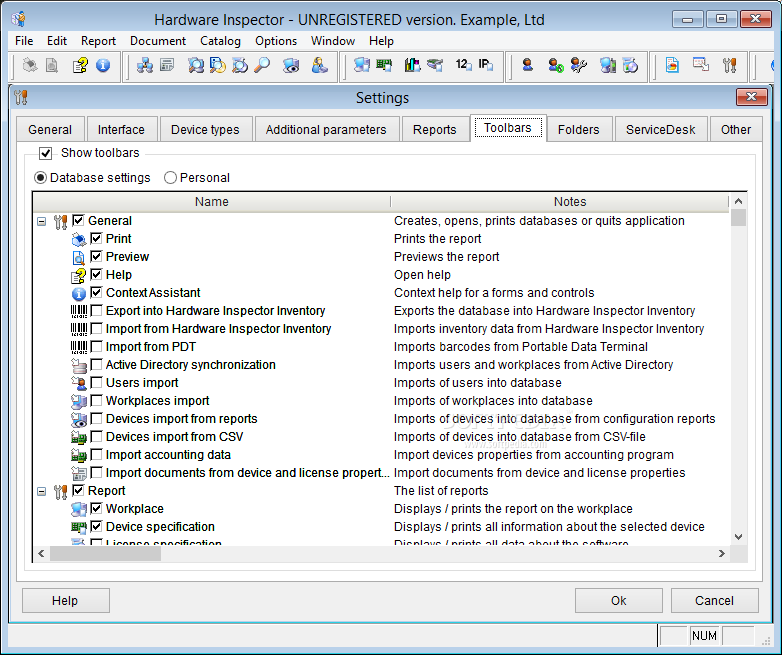Uncheck the Print toolbar item checkbox
The height and width of the screenshot is (655, 782).
click(x=96, y=238)
